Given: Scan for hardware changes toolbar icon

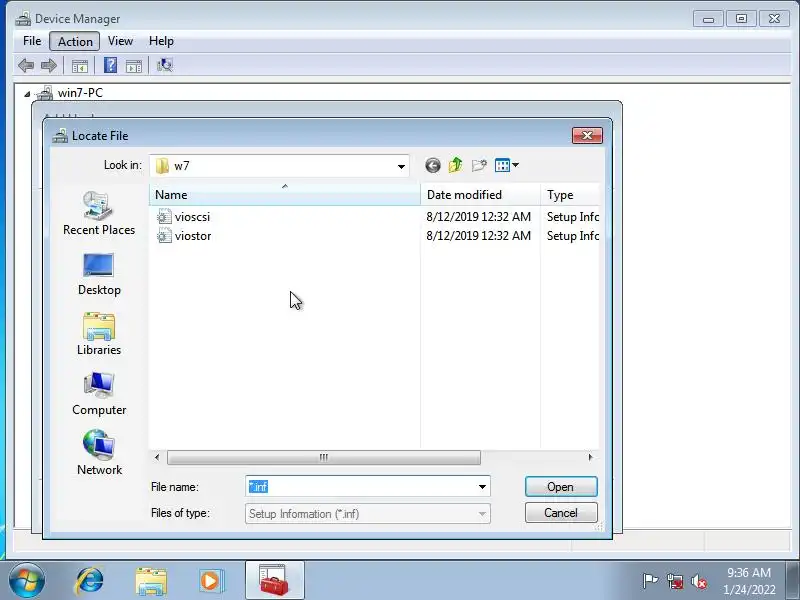Looking at the screenshot, I should [x=165, y=65].
